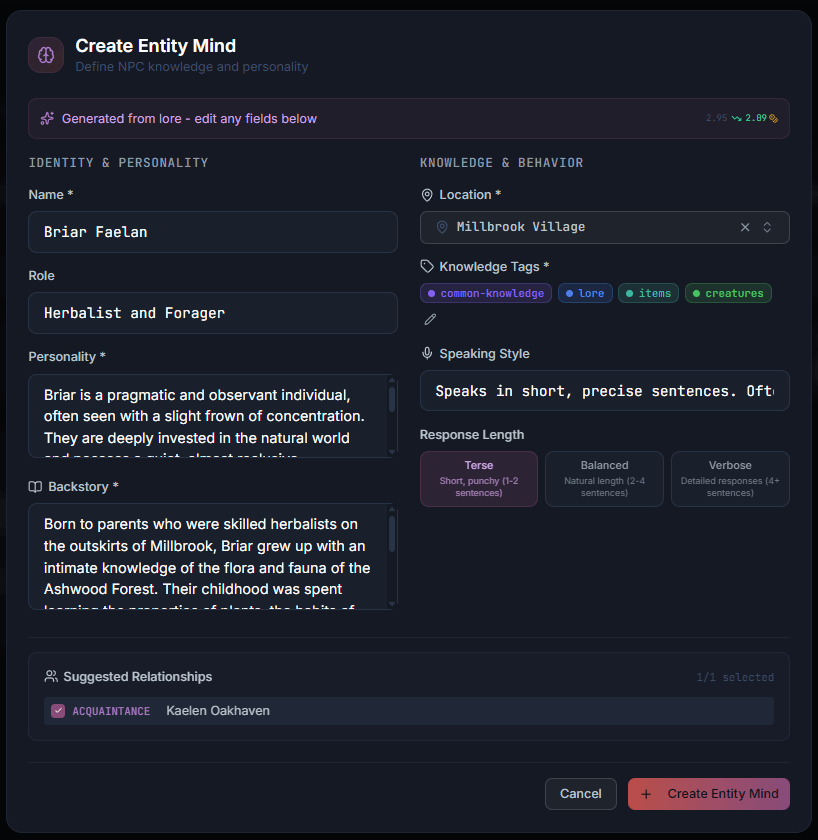
Task: Click the book icon next to Backstory
Action: [x=36, y=486]
